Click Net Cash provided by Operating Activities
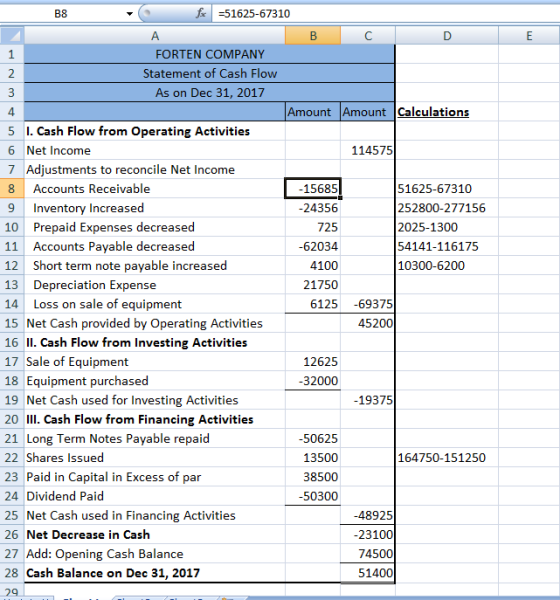560x600 pixels. tap(144, 323)
